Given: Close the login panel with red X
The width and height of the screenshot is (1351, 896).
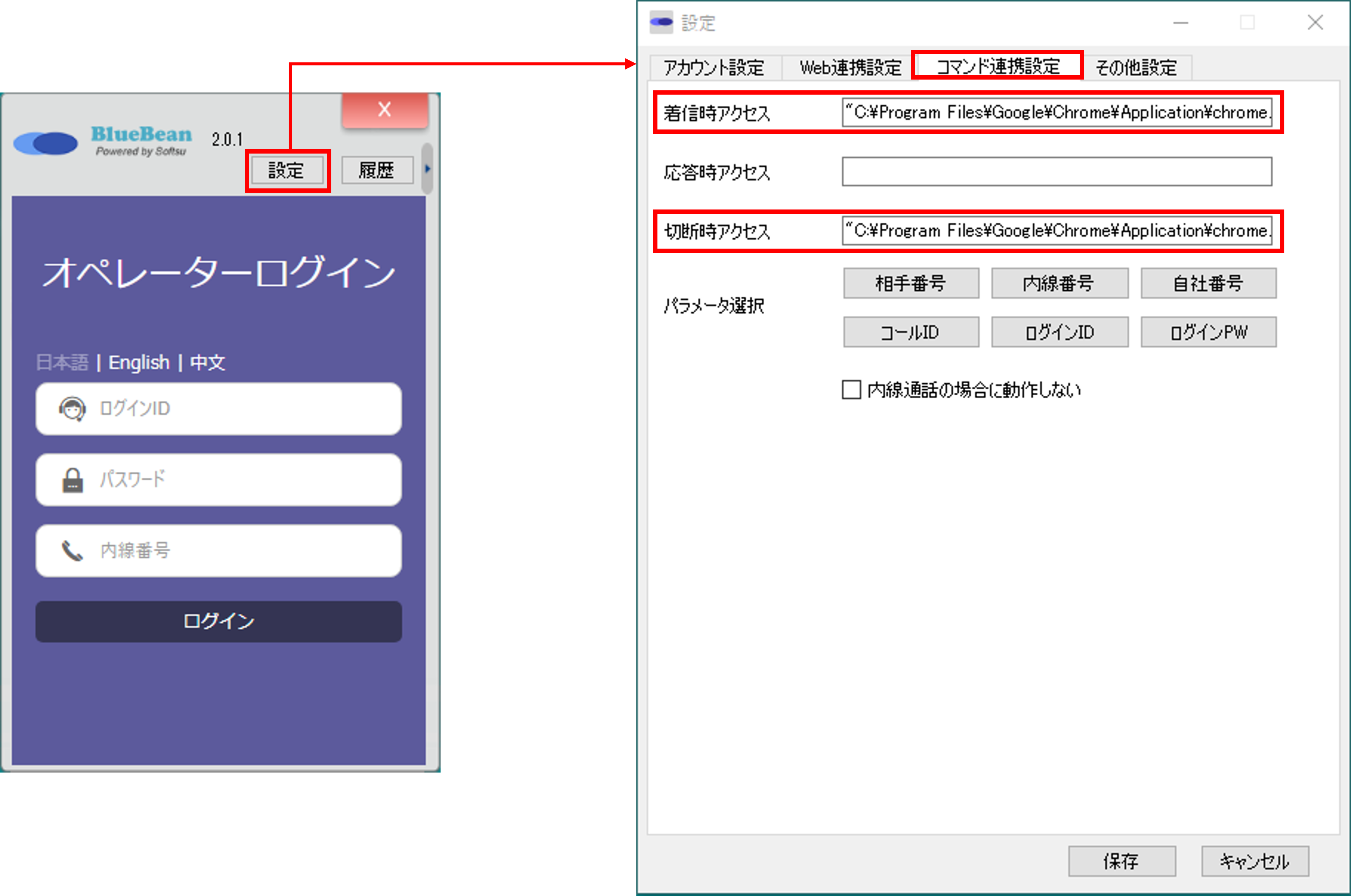Looking at the screenshot, I should click(385, 110).
